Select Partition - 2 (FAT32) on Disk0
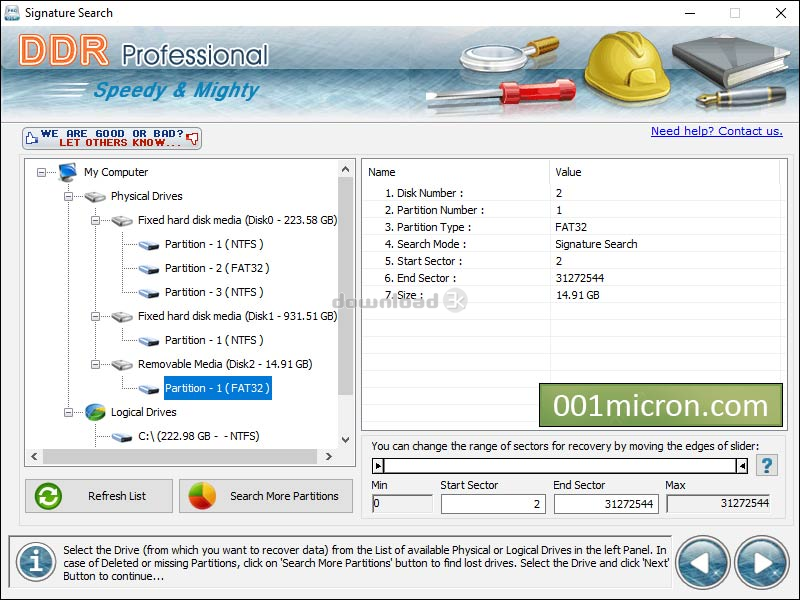This screenshot has height=600, width=800. pos(217,268)
